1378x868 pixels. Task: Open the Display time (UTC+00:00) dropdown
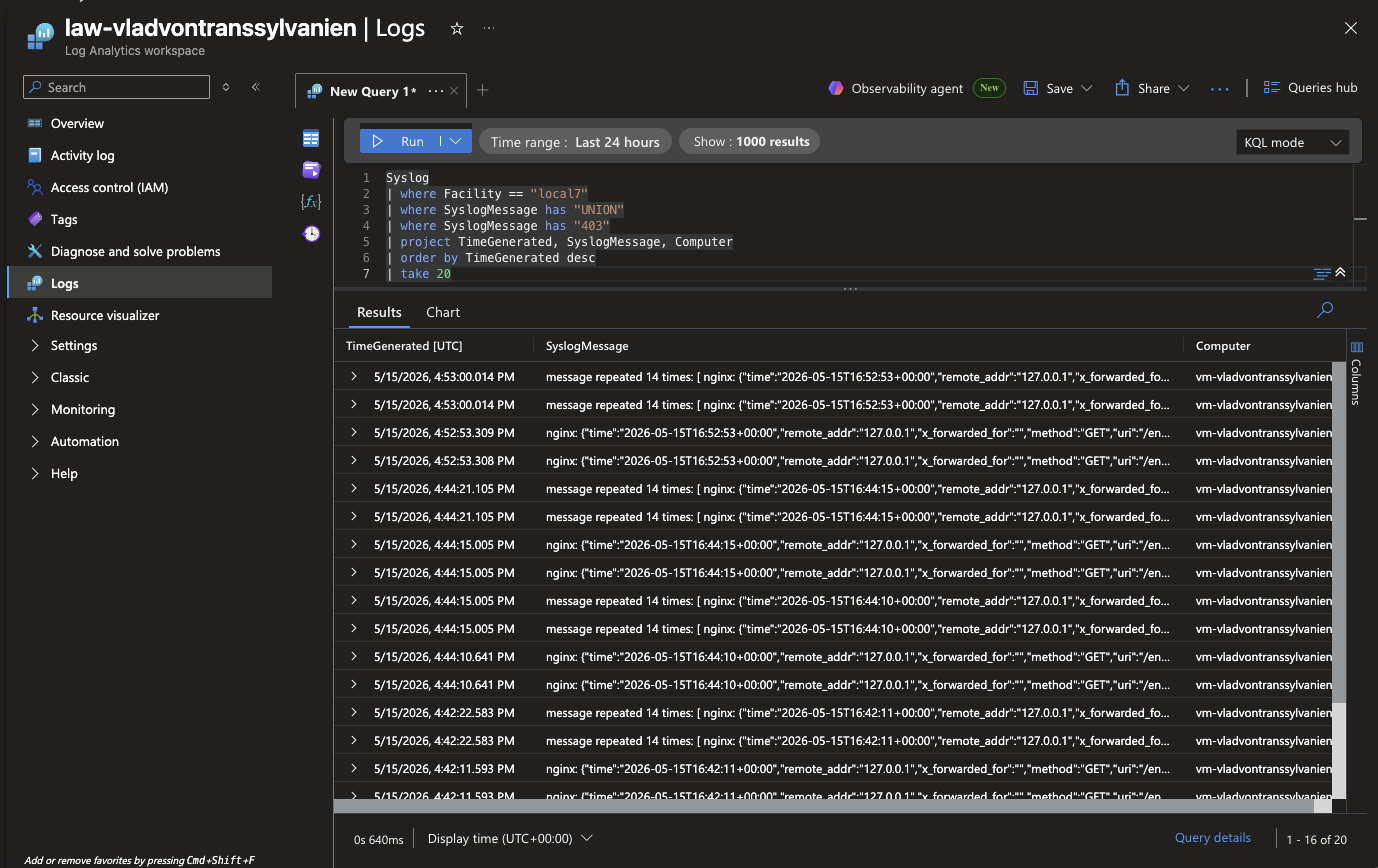pos(510,838)
